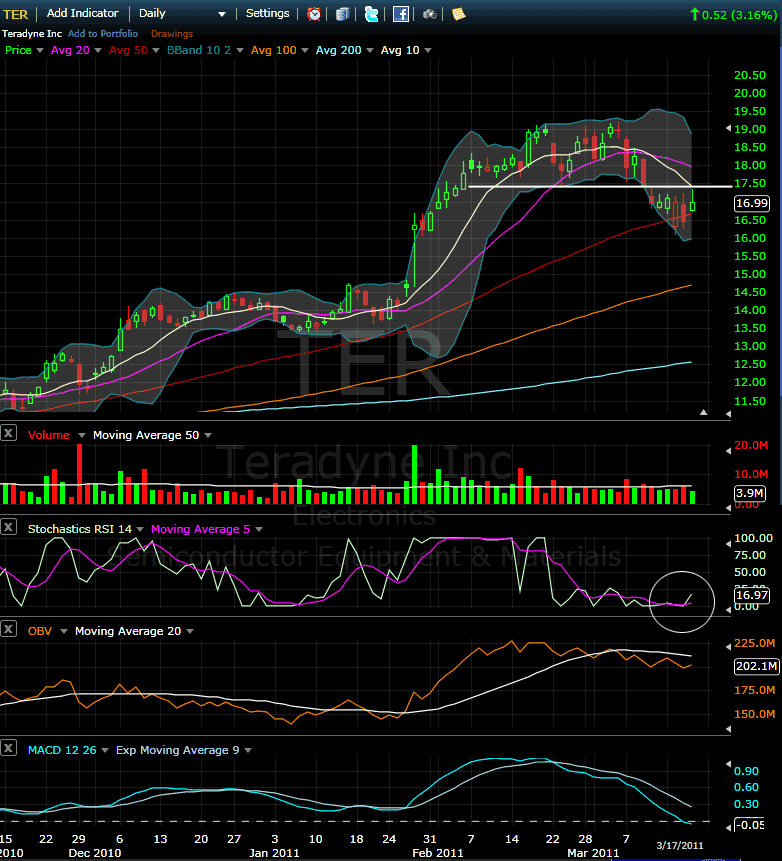
Task: Click the TER ticker symbol field
Action: 15,14
